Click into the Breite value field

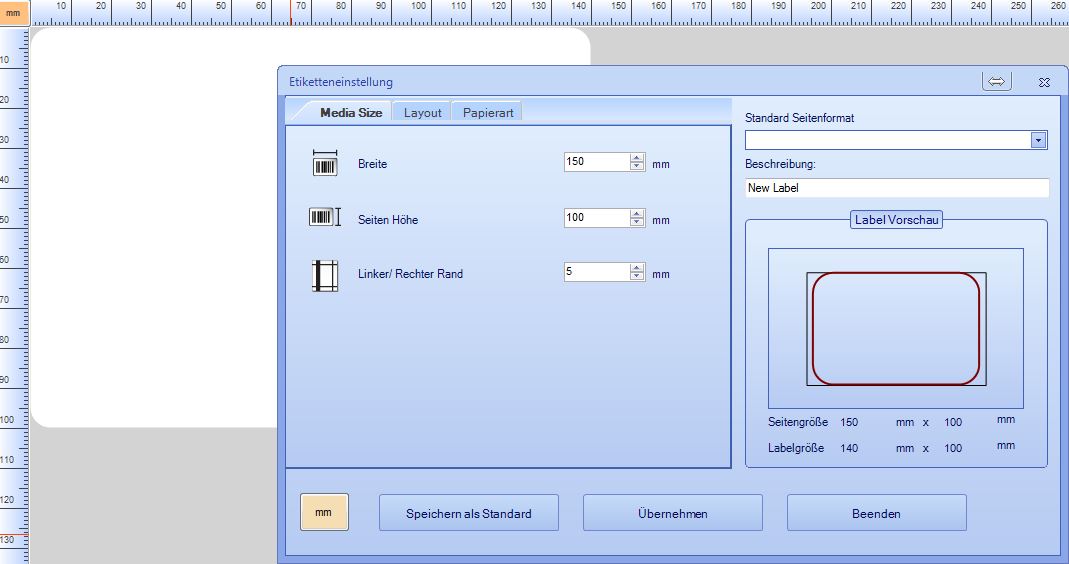point(597,162)
